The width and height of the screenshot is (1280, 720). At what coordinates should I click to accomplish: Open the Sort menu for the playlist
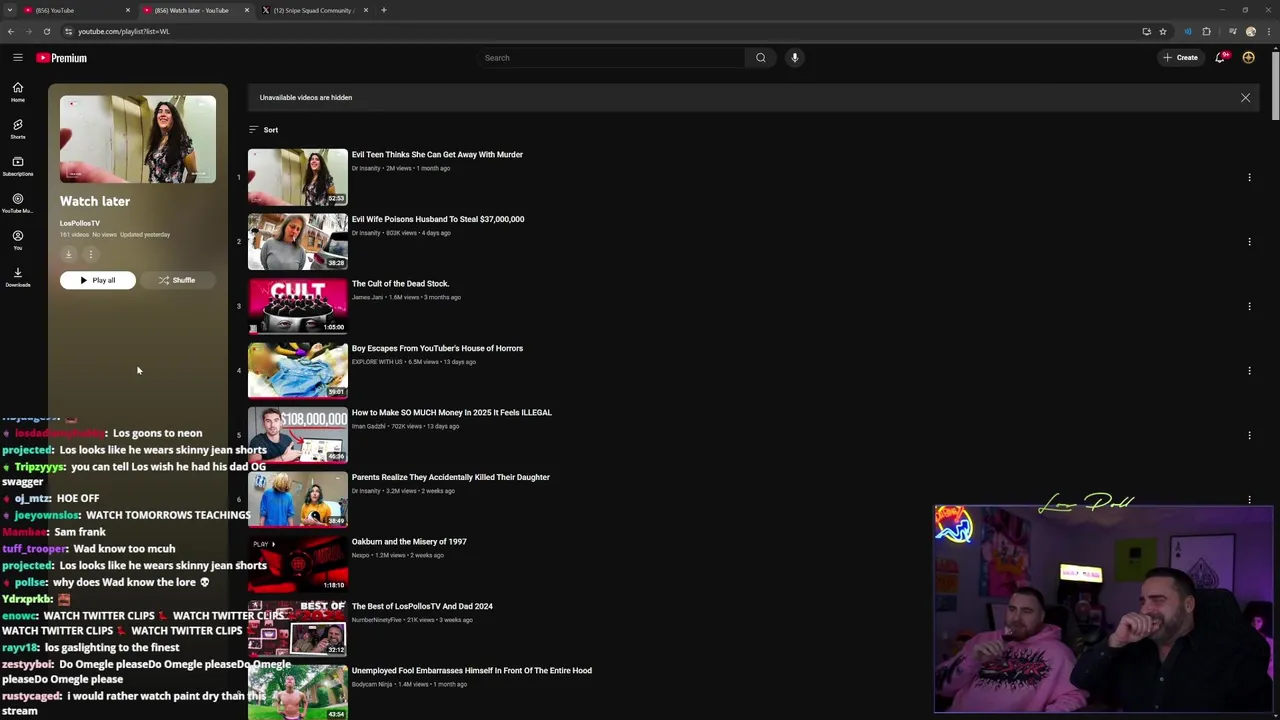click(264, 130)
